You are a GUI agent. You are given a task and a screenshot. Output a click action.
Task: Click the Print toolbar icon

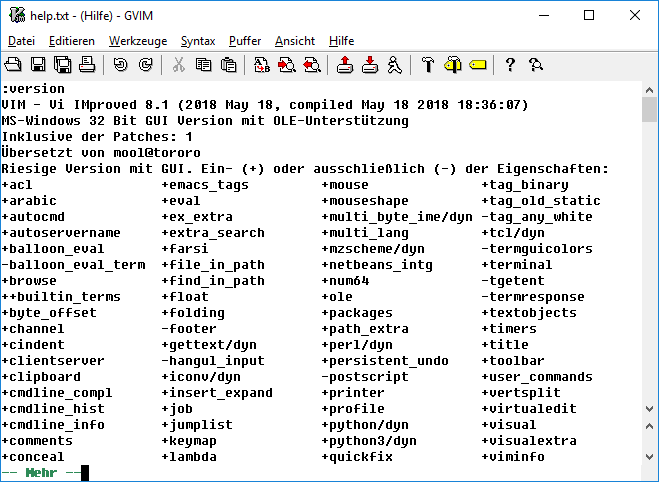[87, 65]
